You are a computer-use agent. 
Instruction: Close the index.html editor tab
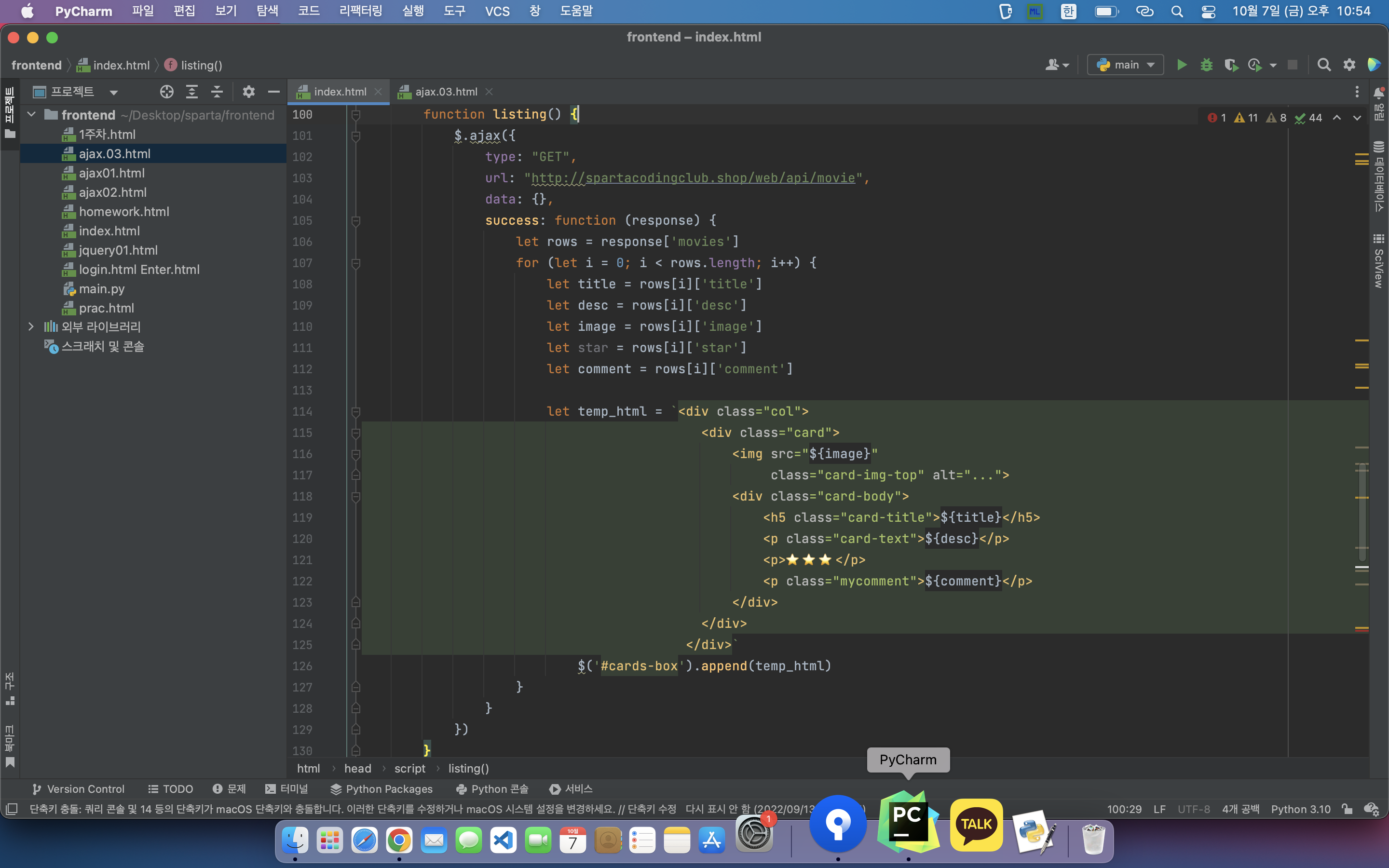[x=378, y=92]
